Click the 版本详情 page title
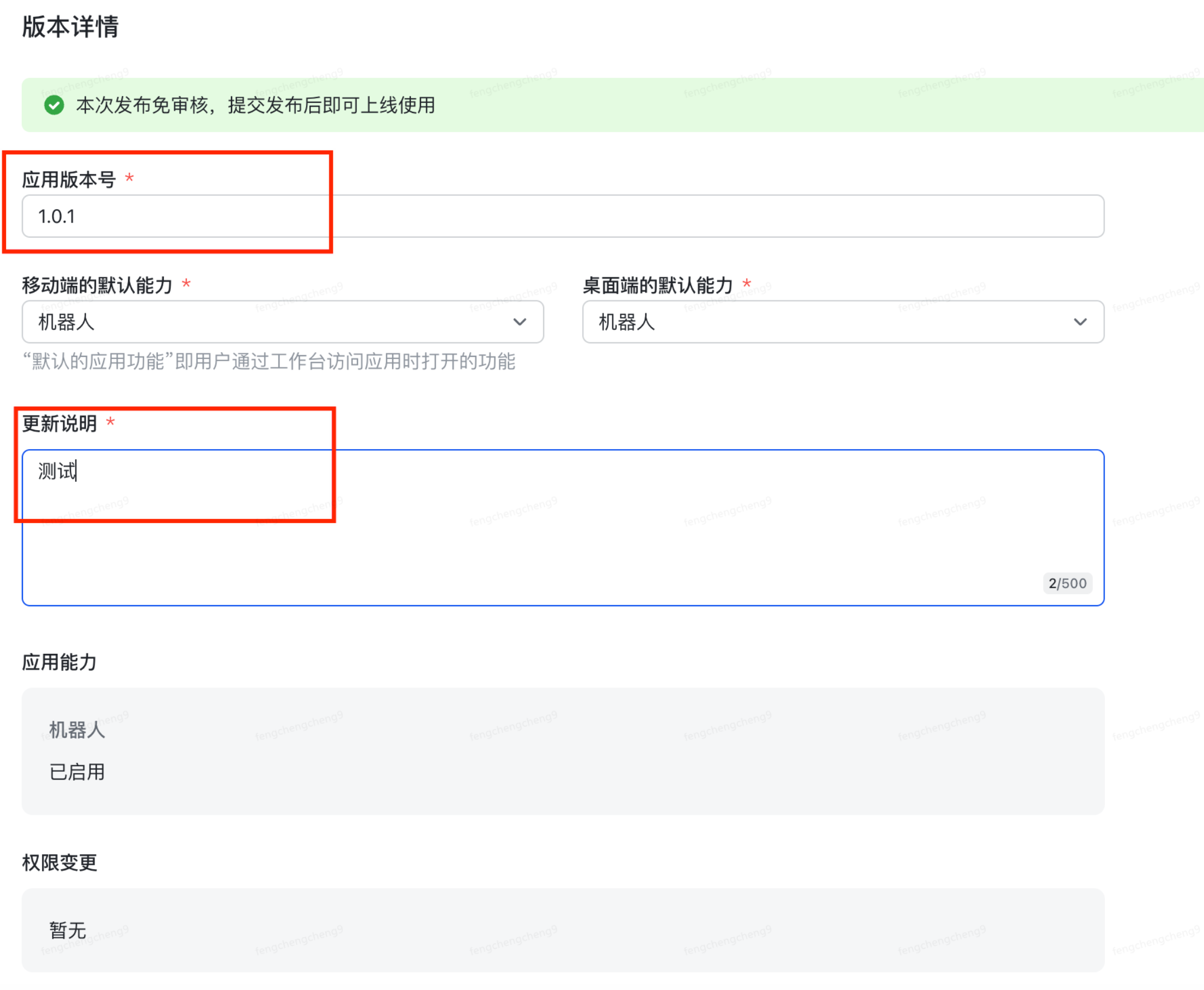The width and height of the screenshot is (1204, 990). (70, 24)
